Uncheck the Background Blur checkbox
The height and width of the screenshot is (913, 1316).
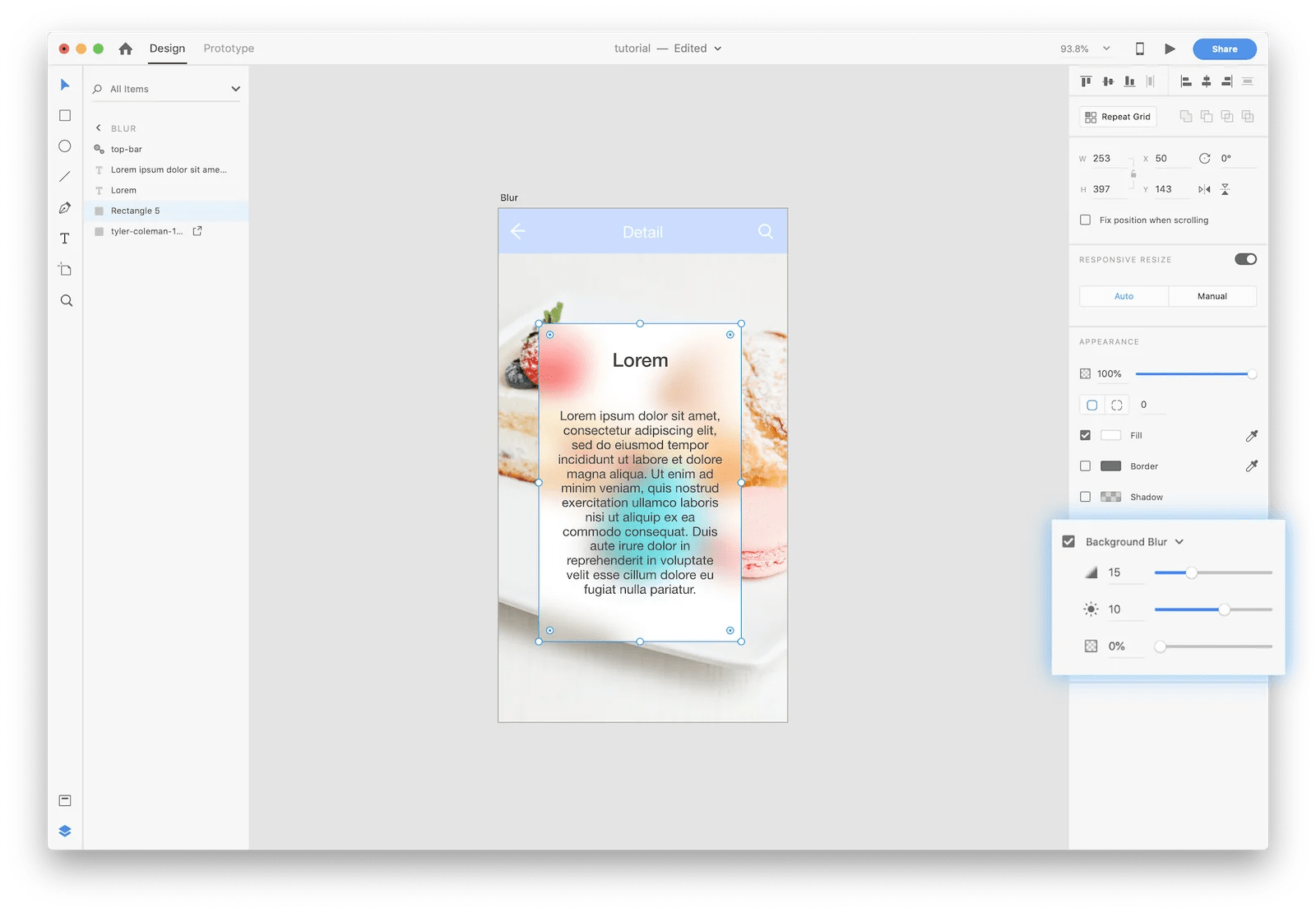pyautogui.click(x=1068, y=541)
